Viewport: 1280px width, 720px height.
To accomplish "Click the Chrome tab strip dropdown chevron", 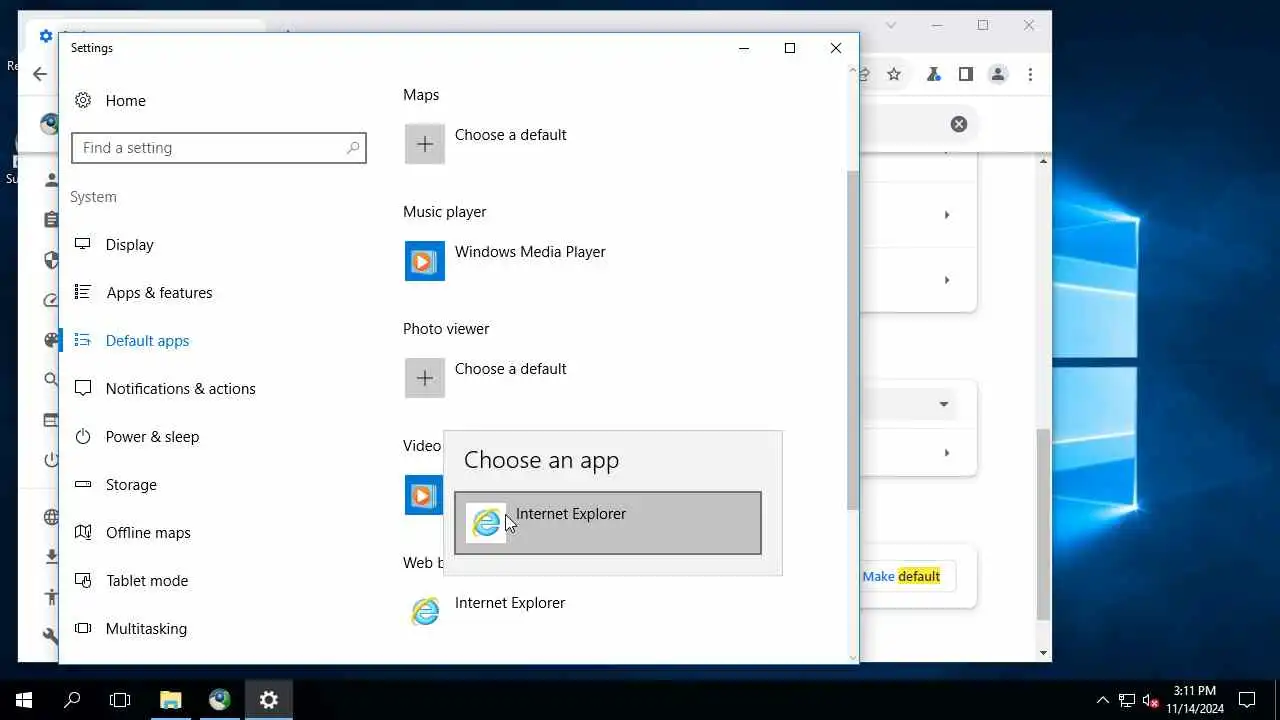I will (891, 25).
